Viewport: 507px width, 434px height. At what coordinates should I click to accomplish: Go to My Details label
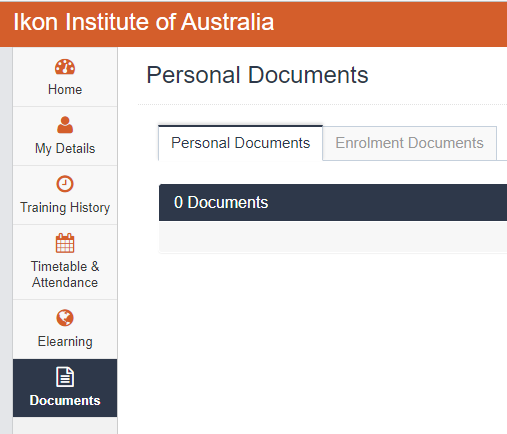[x=65, y=148]
